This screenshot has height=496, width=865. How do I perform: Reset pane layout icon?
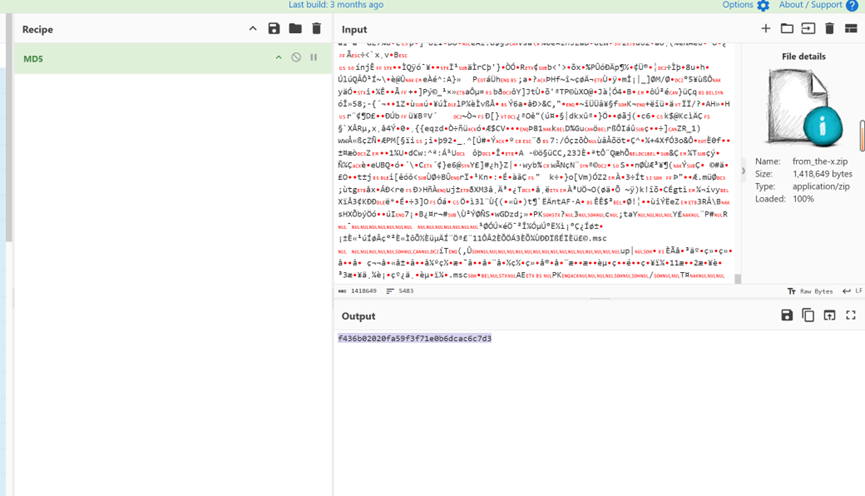pyautogui.click(x=851, y=29)
